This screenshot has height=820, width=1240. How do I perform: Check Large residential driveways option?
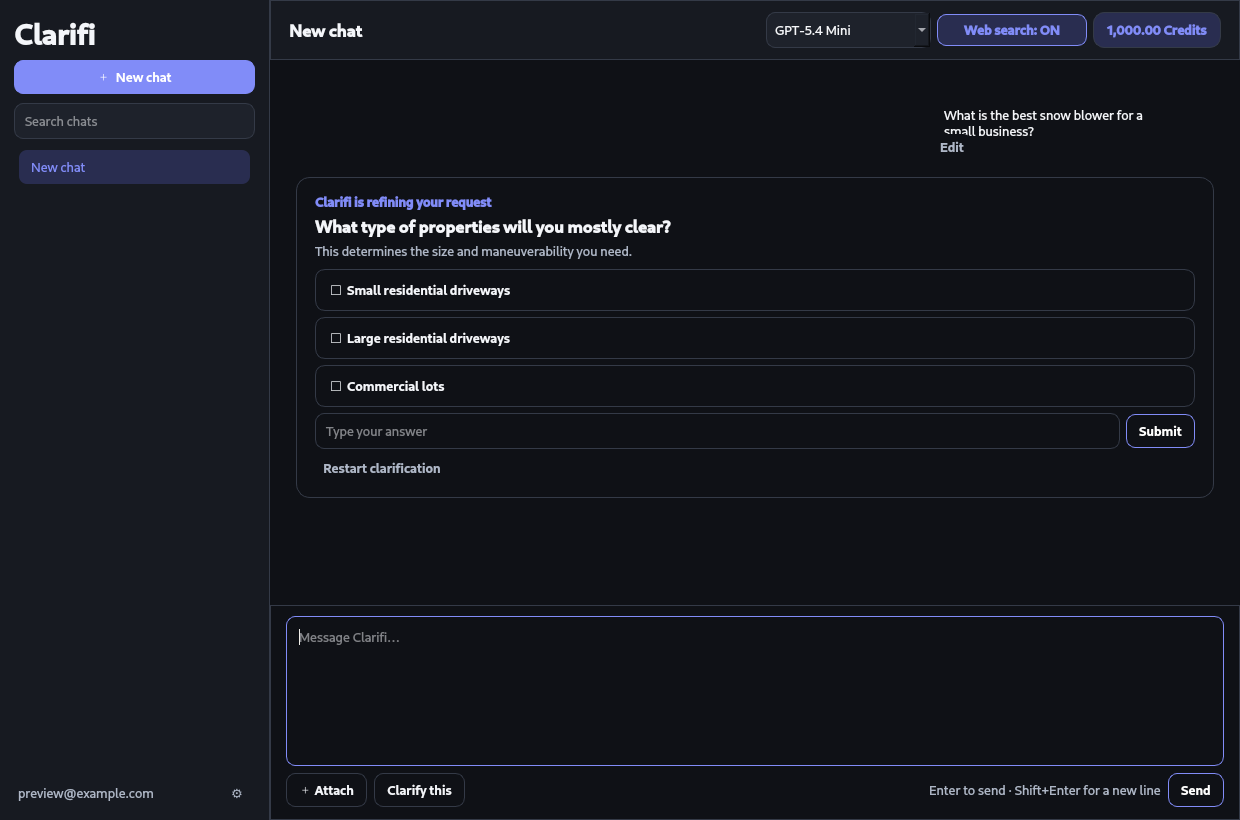pyautogui.click(x=754, y=338)
